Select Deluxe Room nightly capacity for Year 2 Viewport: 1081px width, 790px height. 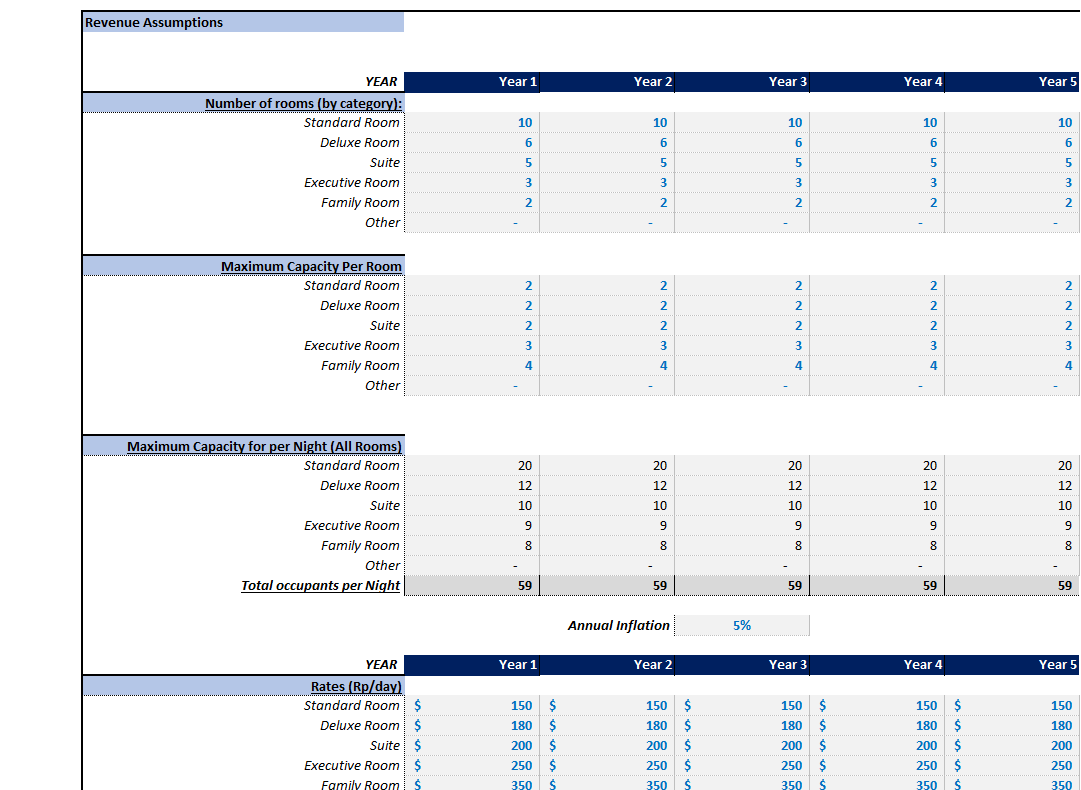click(x=607, y=485)
